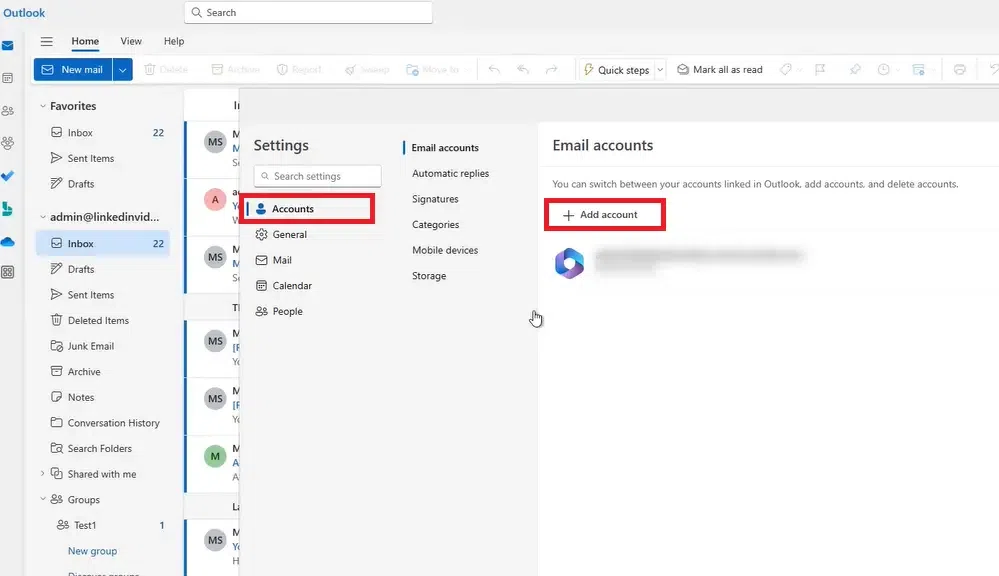Screen dimensions: 999x576
Task: Open the Quick steps dropdown arrow
Action: click(x=660, y=69)
